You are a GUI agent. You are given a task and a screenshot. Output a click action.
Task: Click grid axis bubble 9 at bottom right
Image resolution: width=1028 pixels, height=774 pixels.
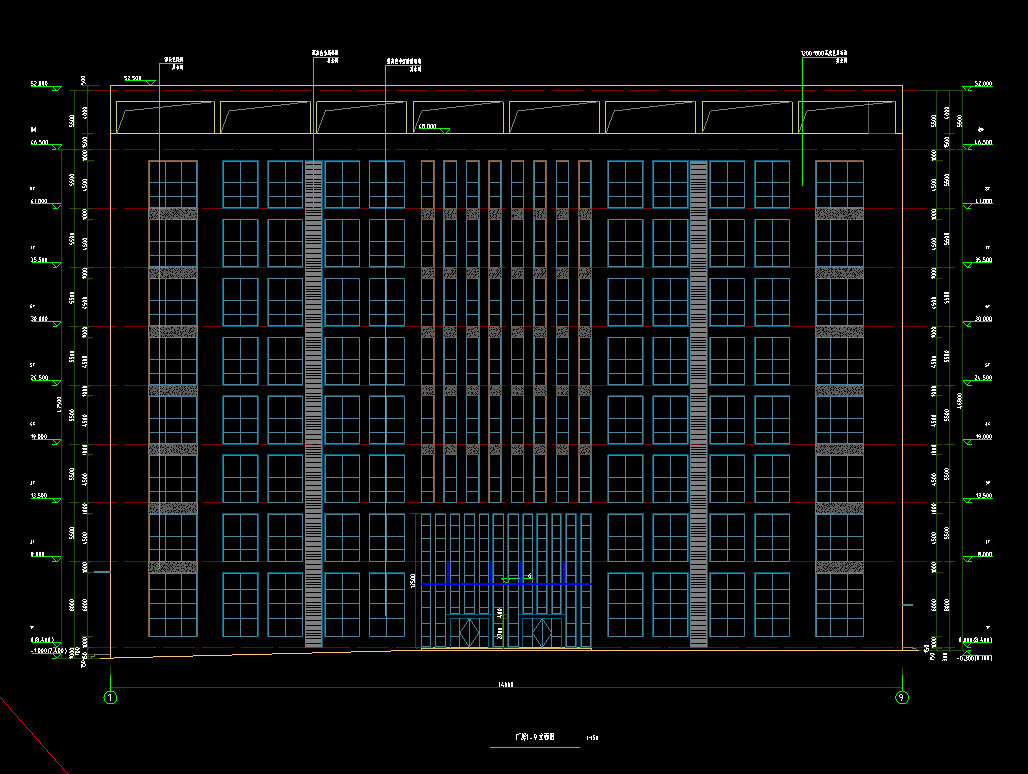[902, 697]
